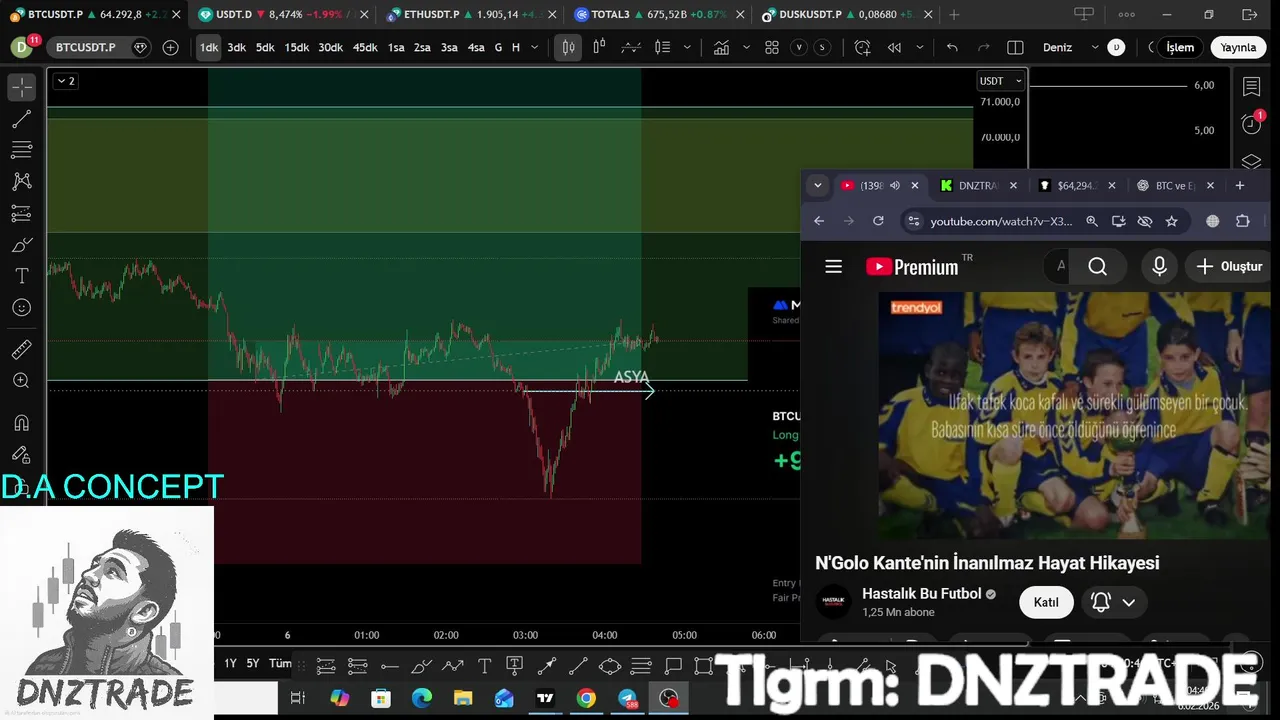Go back in the Chrome window
Image resolution: width=1280 pixels, height=720 pixels.
(x=819, y=221)
